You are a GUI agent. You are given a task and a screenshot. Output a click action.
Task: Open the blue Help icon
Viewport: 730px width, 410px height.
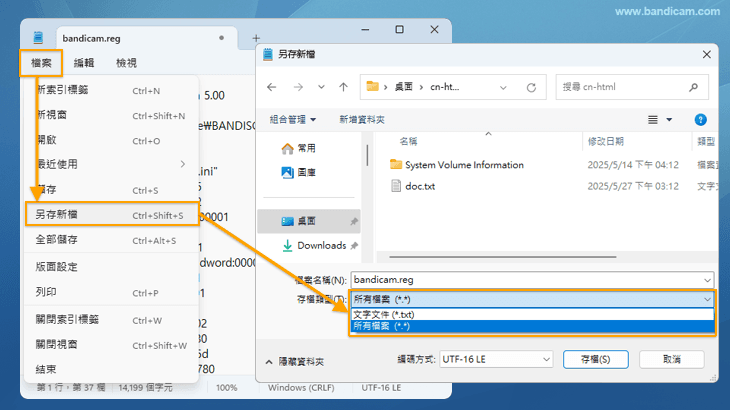tap(700, 120)
